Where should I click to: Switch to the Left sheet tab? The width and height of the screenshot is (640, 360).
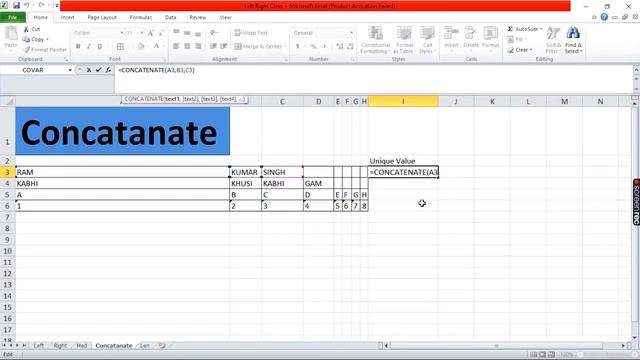pos(39,346)
